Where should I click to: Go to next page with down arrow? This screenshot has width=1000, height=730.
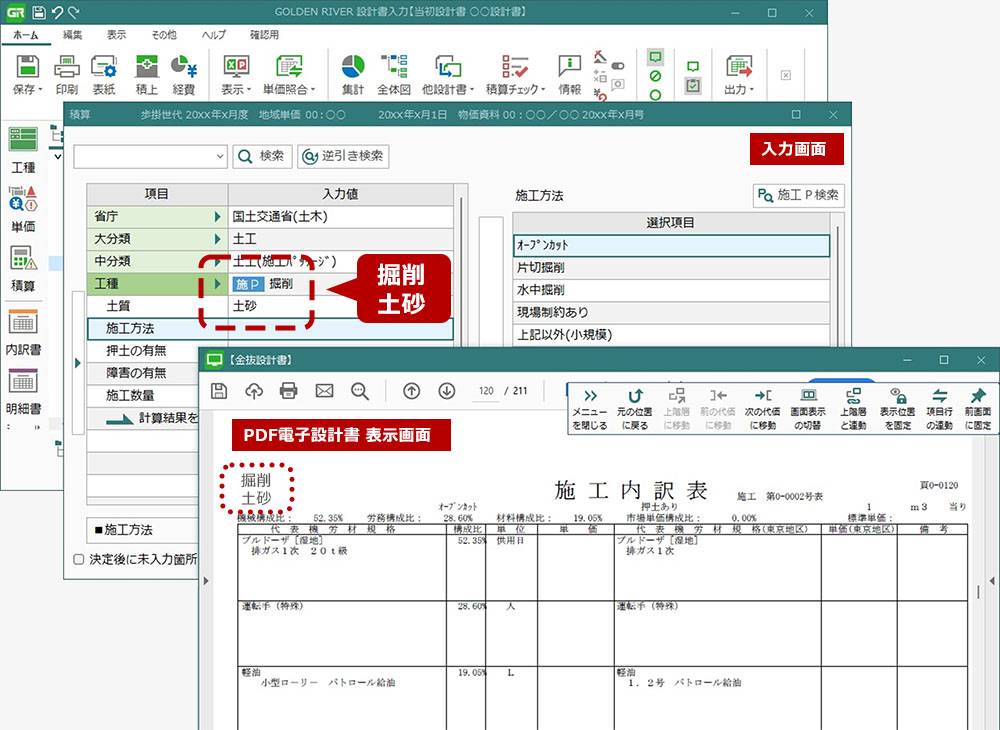pos(446,391)
